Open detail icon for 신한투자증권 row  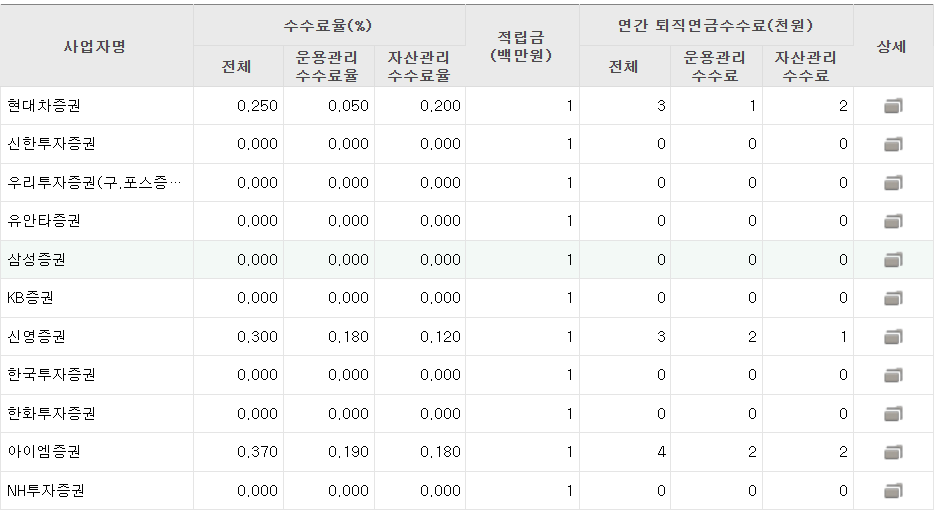click(893, 145)
